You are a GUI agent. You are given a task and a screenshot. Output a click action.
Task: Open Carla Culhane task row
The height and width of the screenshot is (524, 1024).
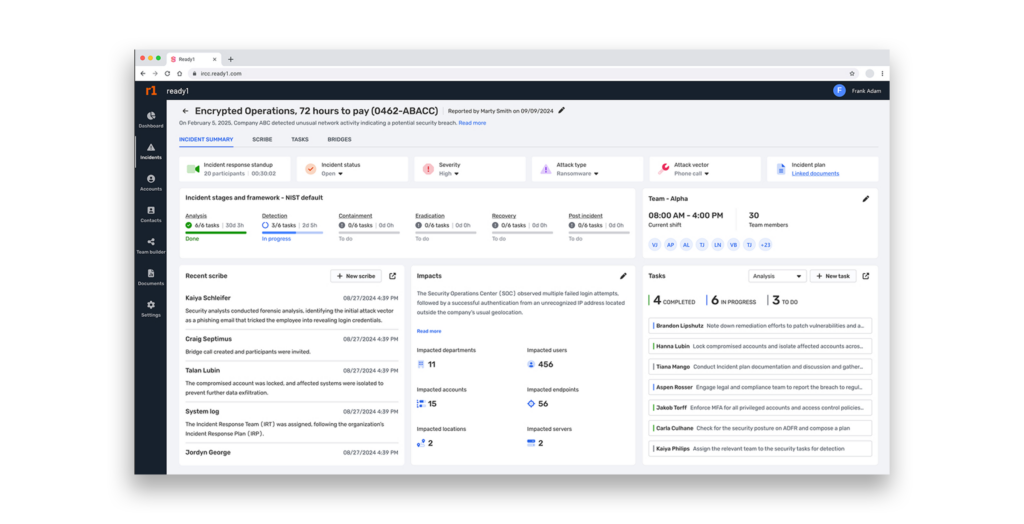(x=760, y=428)
